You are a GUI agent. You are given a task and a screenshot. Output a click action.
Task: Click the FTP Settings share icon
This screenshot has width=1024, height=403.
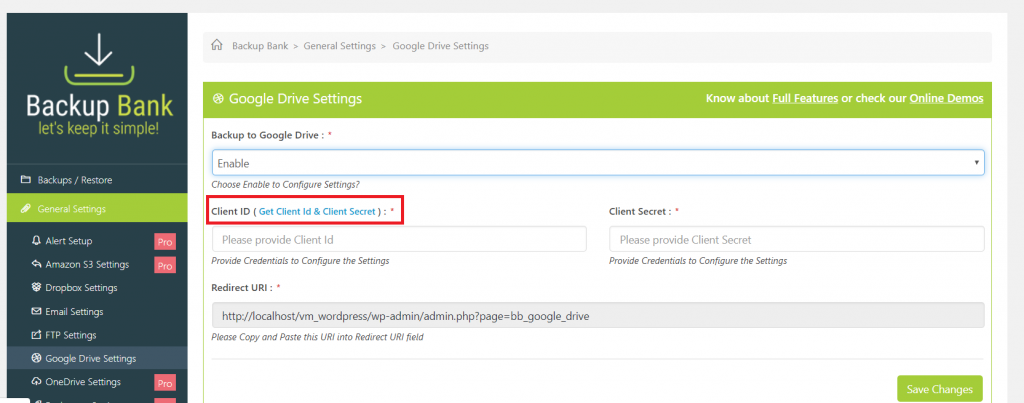click(x=37, y=335)
